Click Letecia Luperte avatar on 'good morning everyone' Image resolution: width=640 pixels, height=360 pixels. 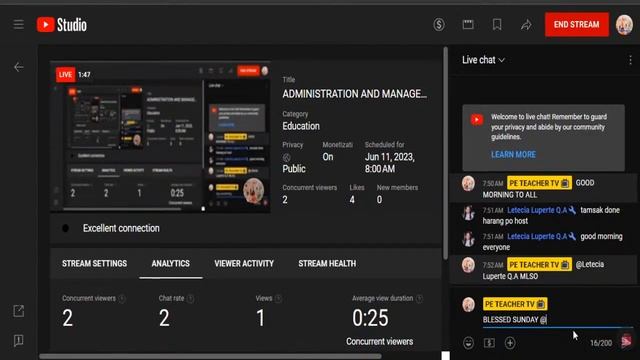point(468,240)
